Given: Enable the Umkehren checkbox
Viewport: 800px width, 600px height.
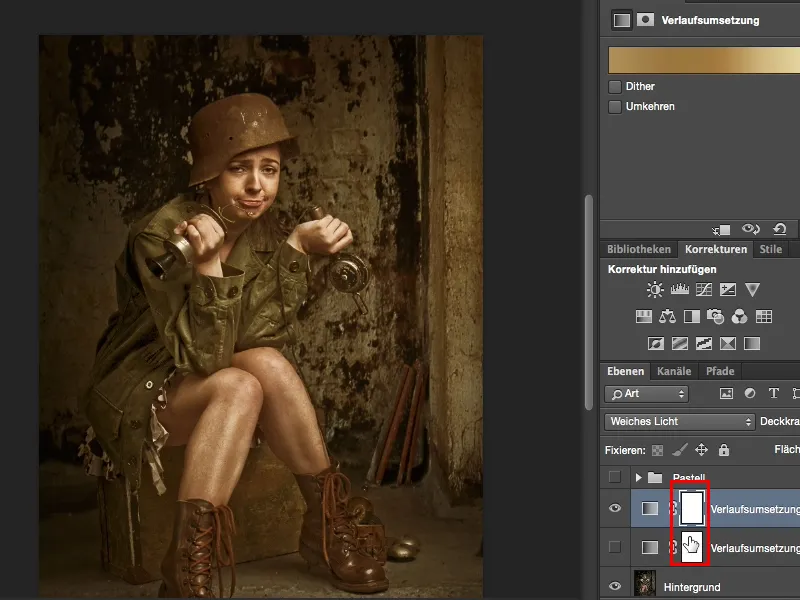Looking at the screenshot, I should (615, 107).
